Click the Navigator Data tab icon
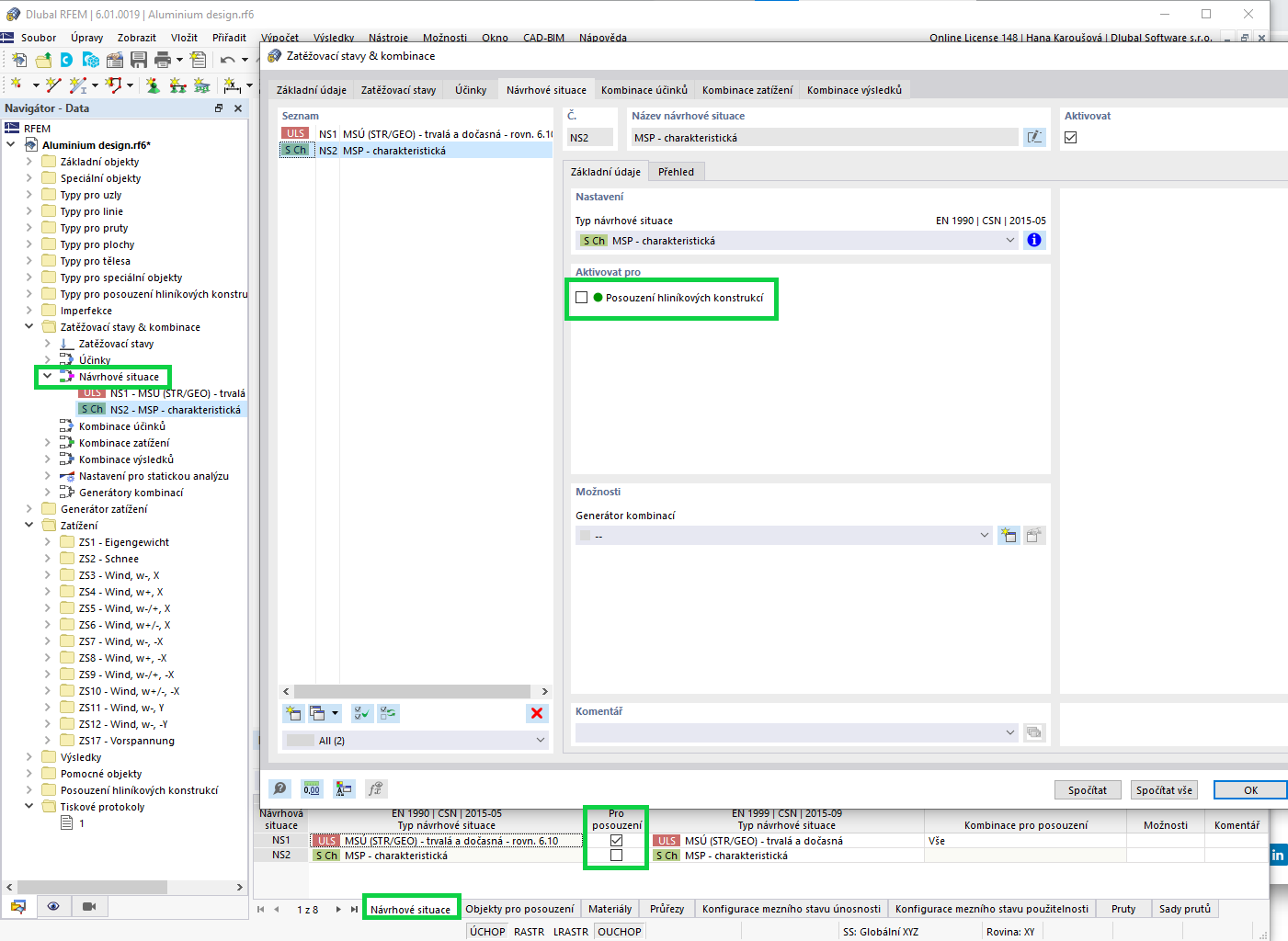This screenshot has width=1288, height=941. pos(18,906)
